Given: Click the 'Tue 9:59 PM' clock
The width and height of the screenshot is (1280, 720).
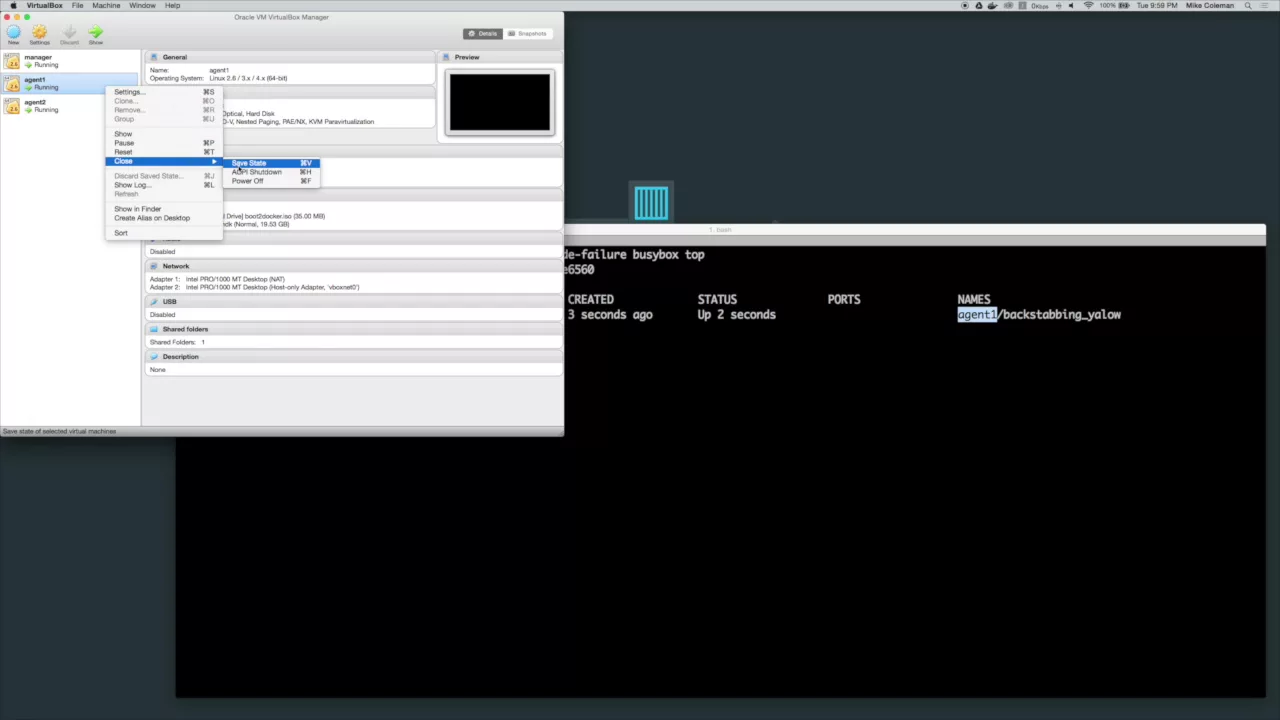Looking at the screenshot, I should [x=1157, y=5].
